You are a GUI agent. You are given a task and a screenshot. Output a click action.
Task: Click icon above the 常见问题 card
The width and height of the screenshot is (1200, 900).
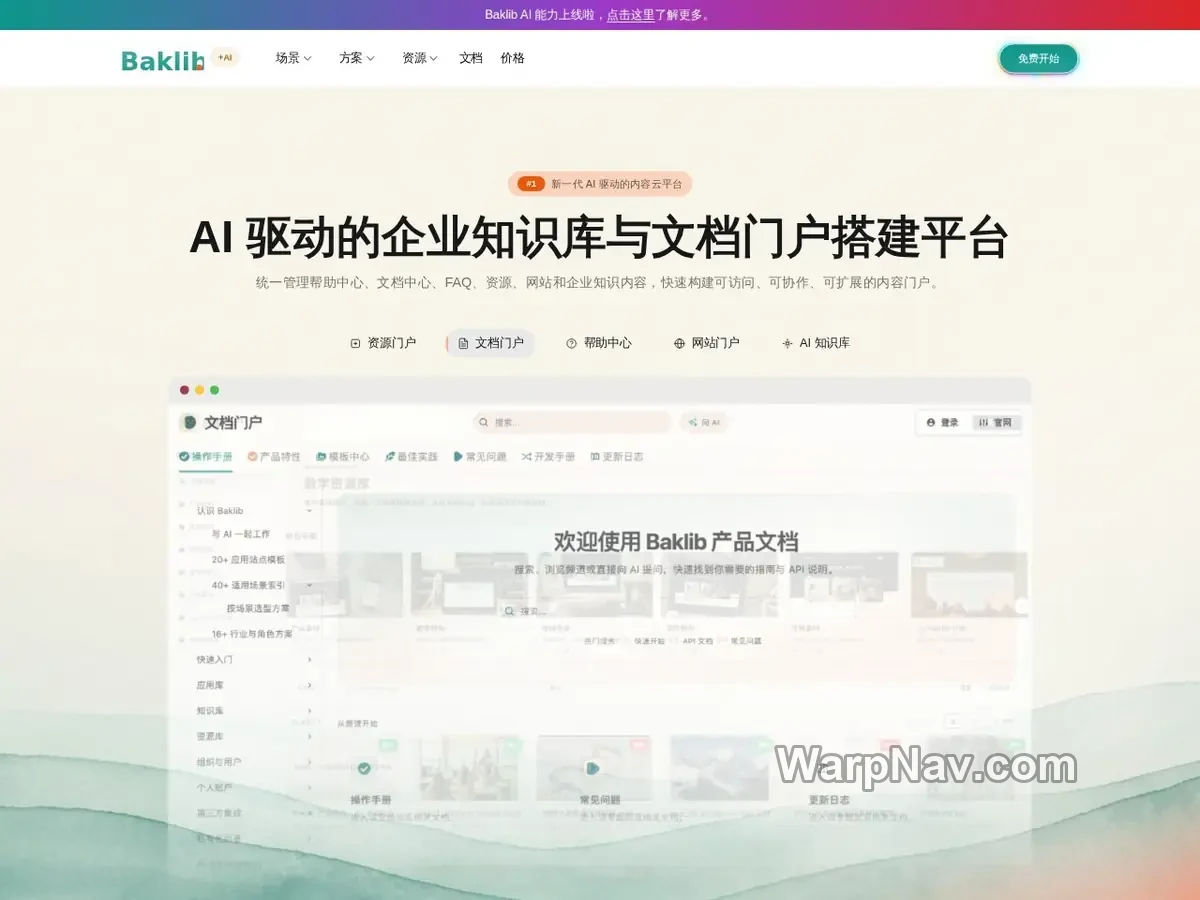(x=593, y=768)
